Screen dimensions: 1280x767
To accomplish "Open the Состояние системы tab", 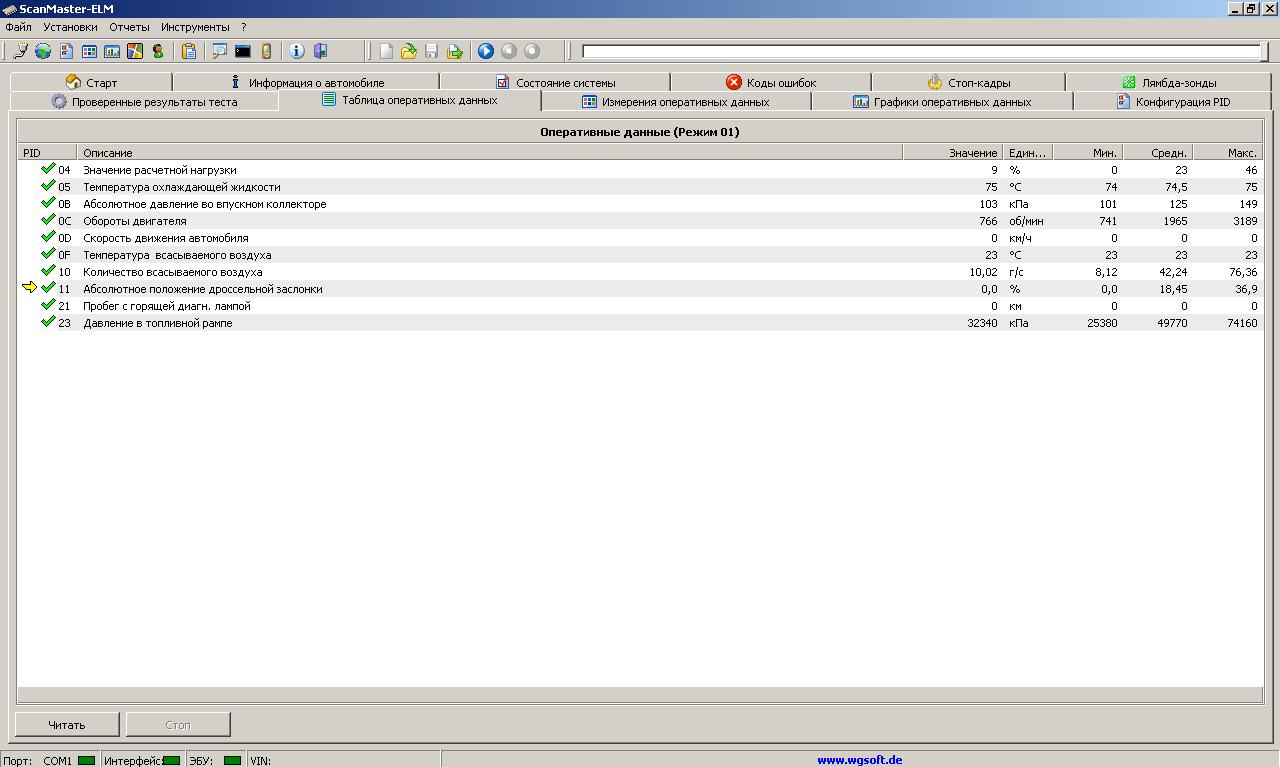I will pyautogui.click(x=555, y=82).
